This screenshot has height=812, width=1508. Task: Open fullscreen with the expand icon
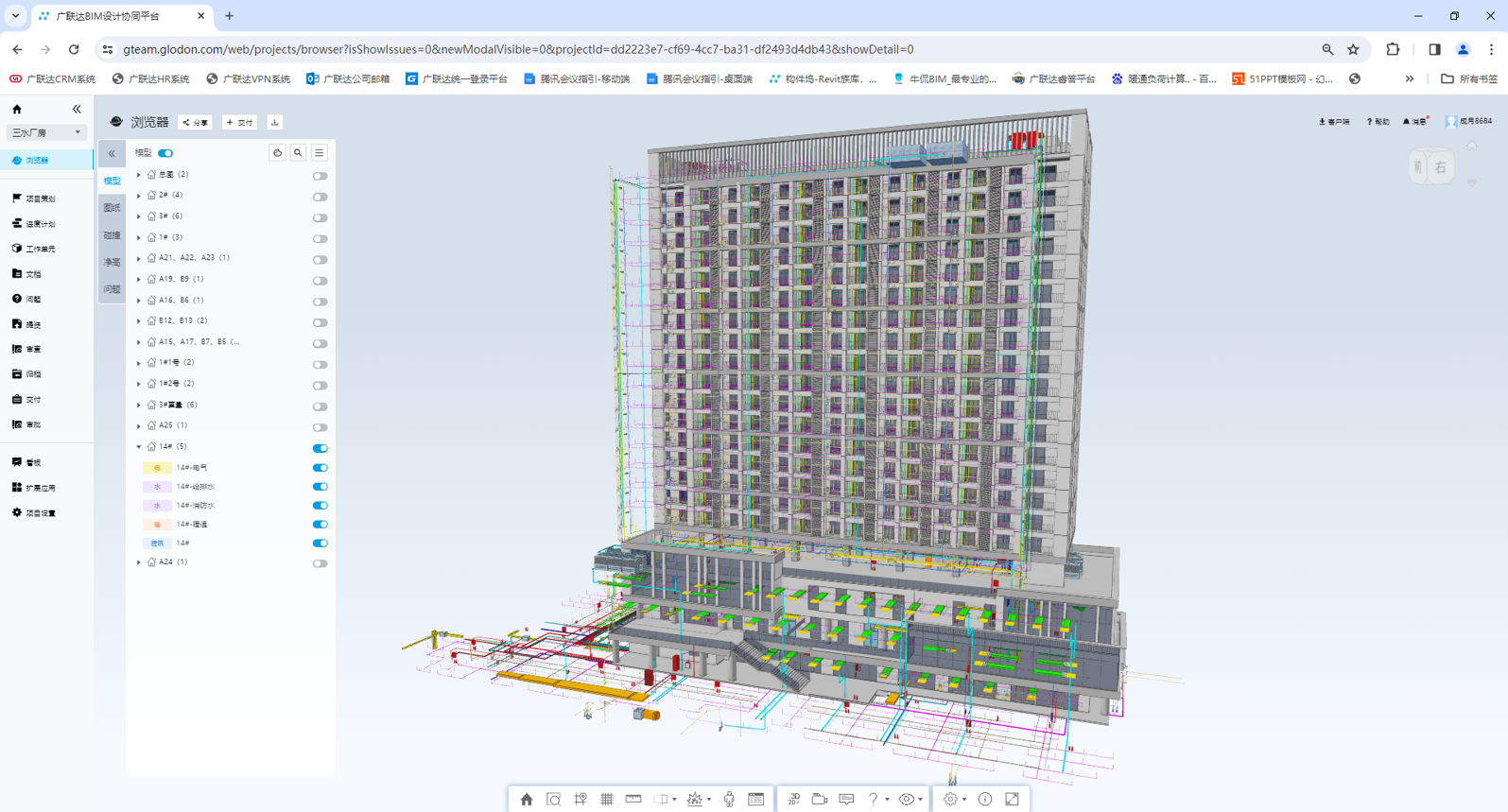(x=1012, y=800)
